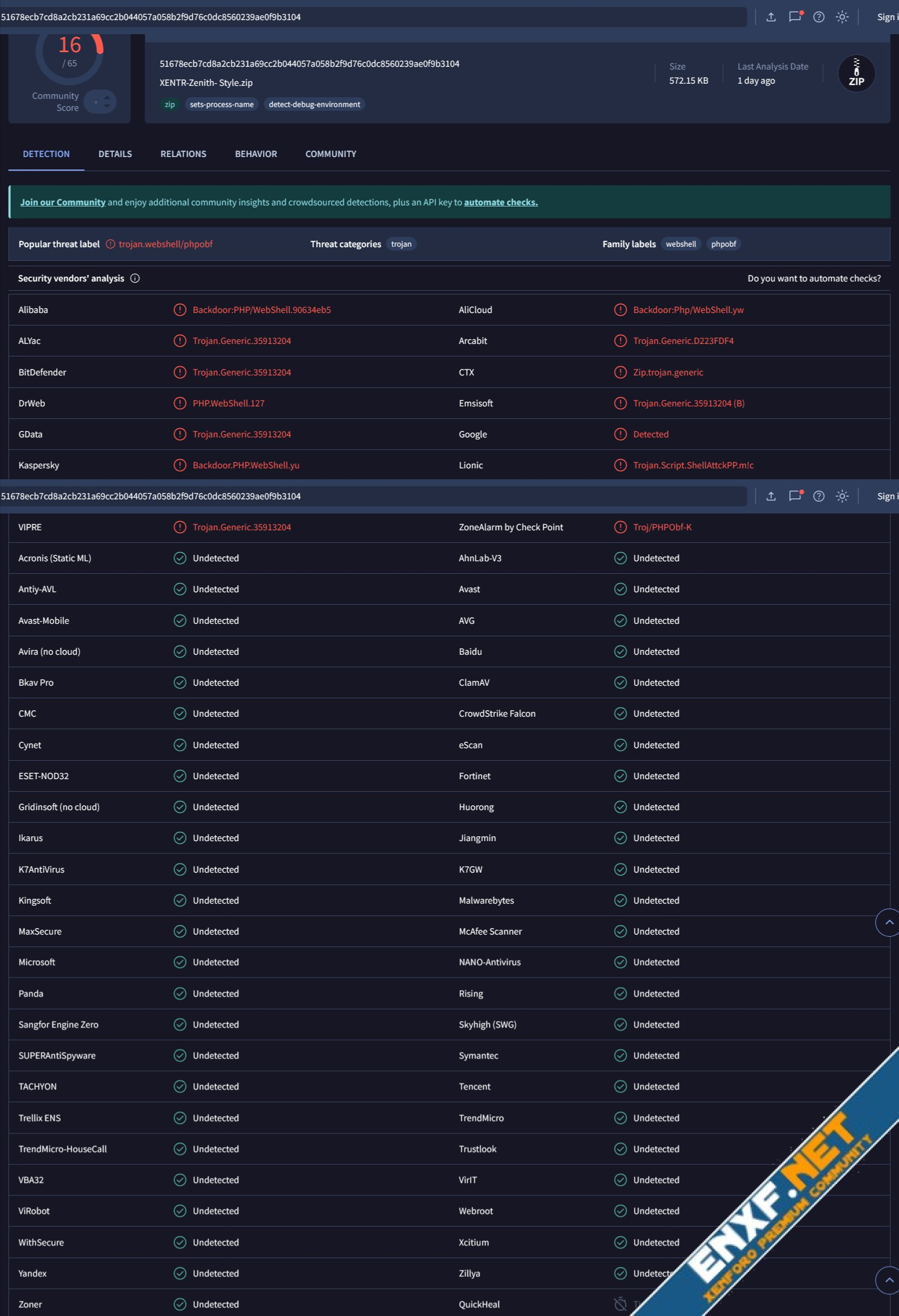This screenshot has height=1316, width=899.
Task: Click the alert icon beside Troj/PHPObf-K
Action: pos(620,527)
